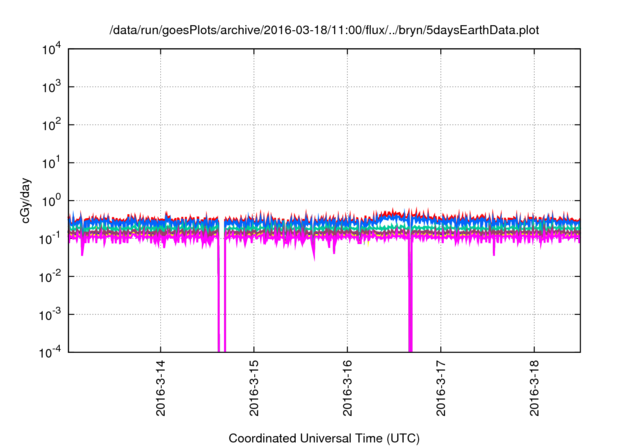
Task: Select the 10^-1 y-axis label
Action: click(x=51, y=239)
